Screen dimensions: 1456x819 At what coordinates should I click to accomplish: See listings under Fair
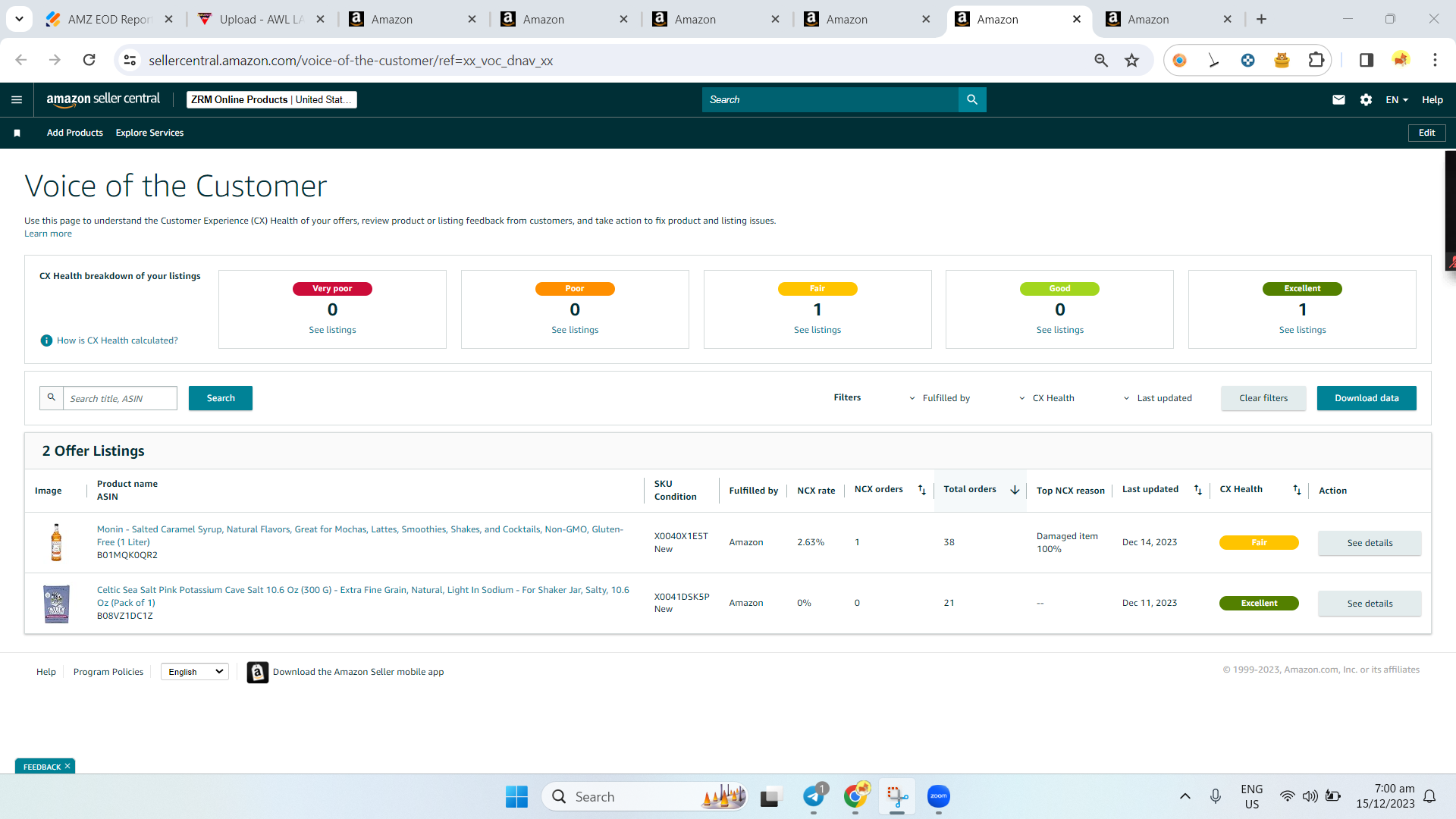[x=817, y=330]
